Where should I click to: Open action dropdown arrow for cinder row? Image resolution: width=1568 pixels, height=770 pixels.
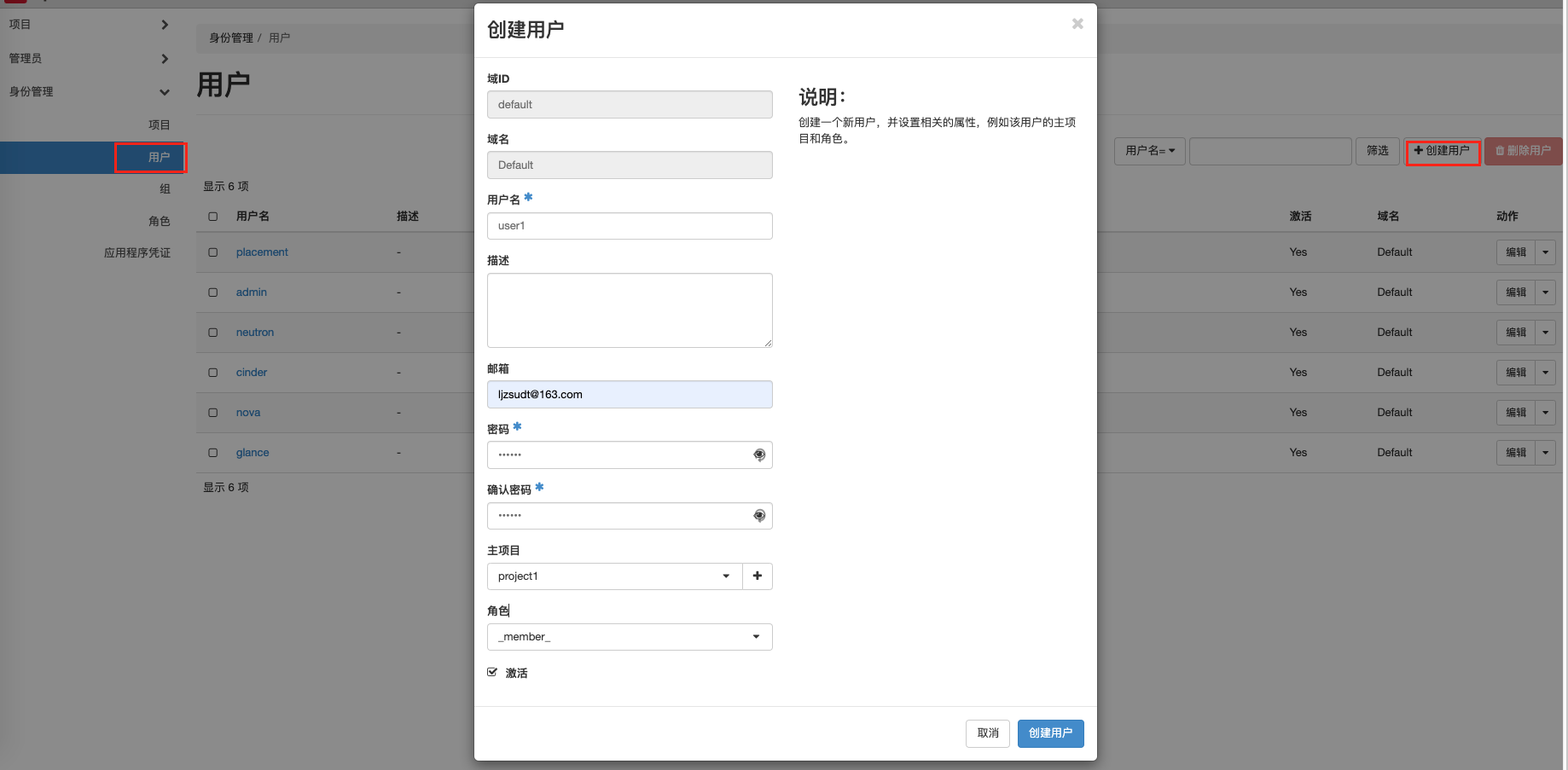coord(1545,373)
